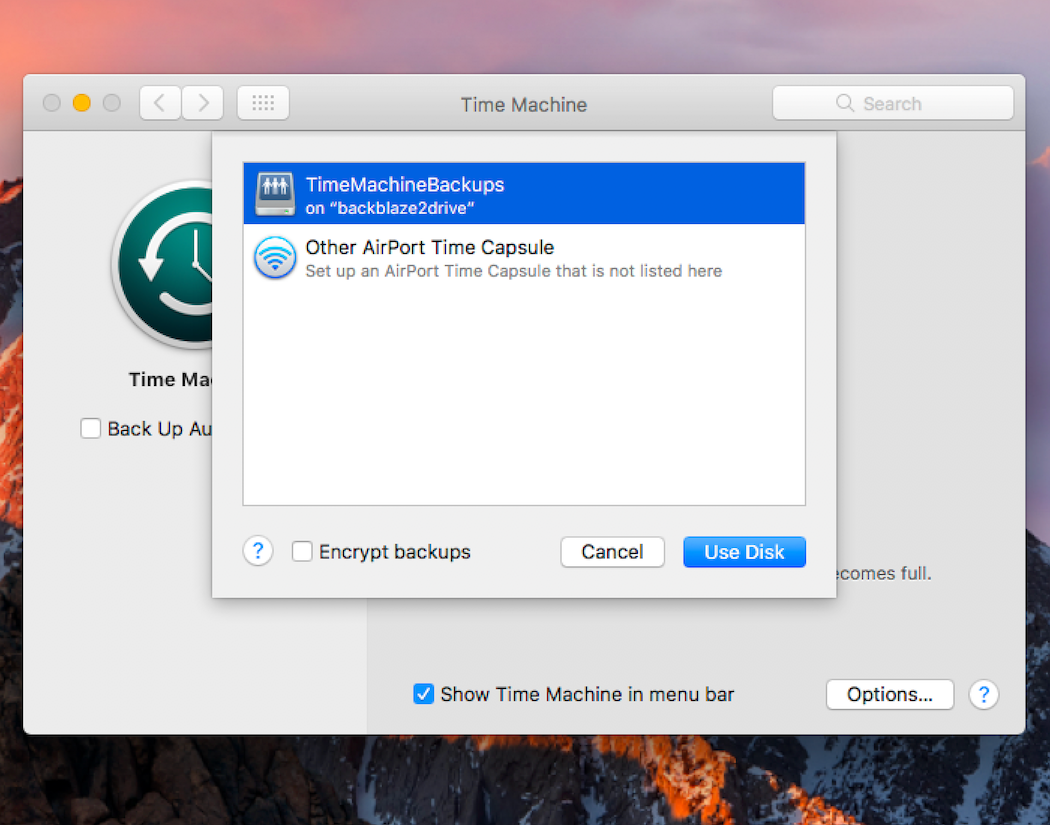Toggle Back Up Automatically checkbox

tap(90, 428)
